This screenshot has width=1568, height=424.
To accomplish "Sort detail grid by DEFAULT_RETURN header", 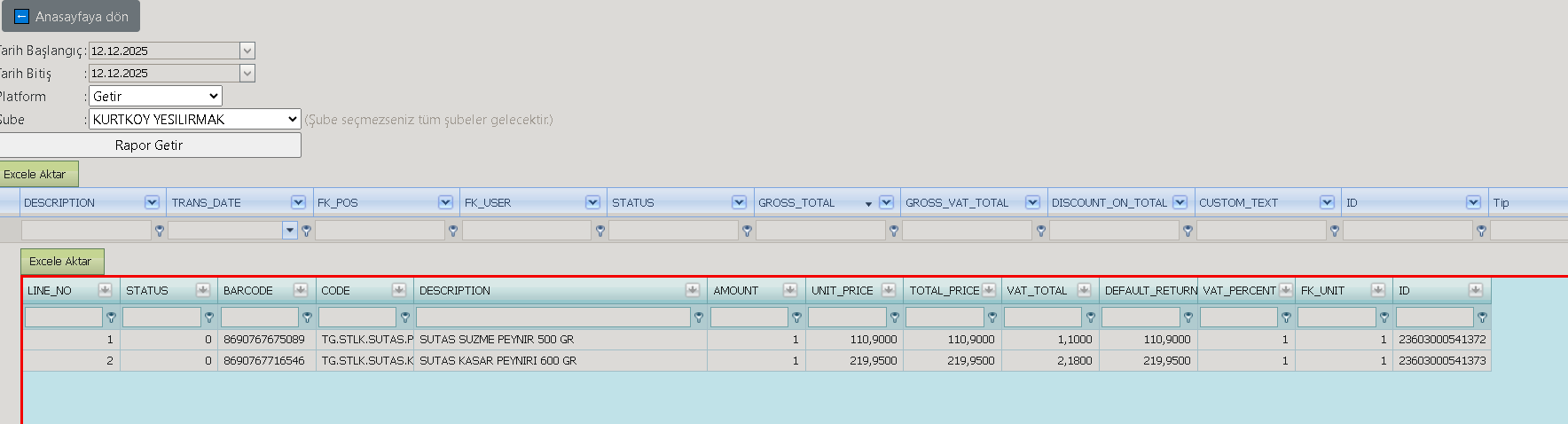I will click(x=1150, y=290).
